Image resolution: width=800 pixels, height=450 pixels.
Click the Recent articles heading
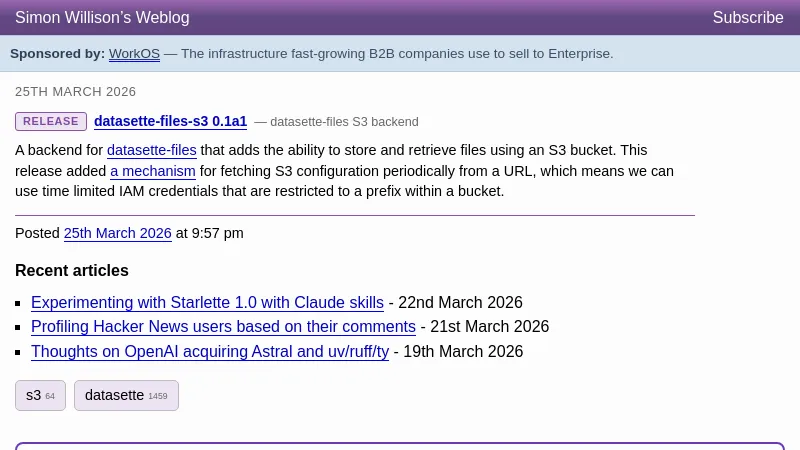(x=72, y=270)
